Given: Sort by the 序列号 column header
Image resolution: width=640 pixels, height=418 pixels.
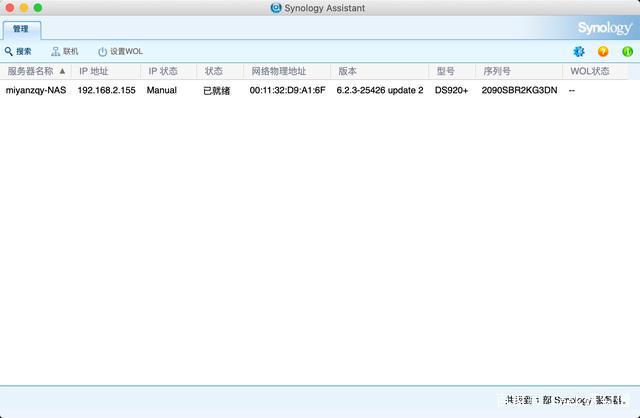Looking at the screenshot, I should [519, 71].
